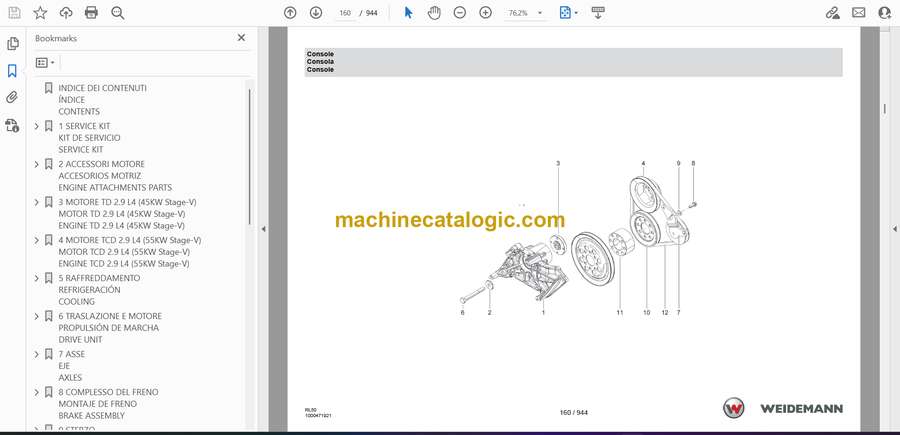Go to next page with down arrow
Screen dimensions: 900x435
[x=316, y=13]
